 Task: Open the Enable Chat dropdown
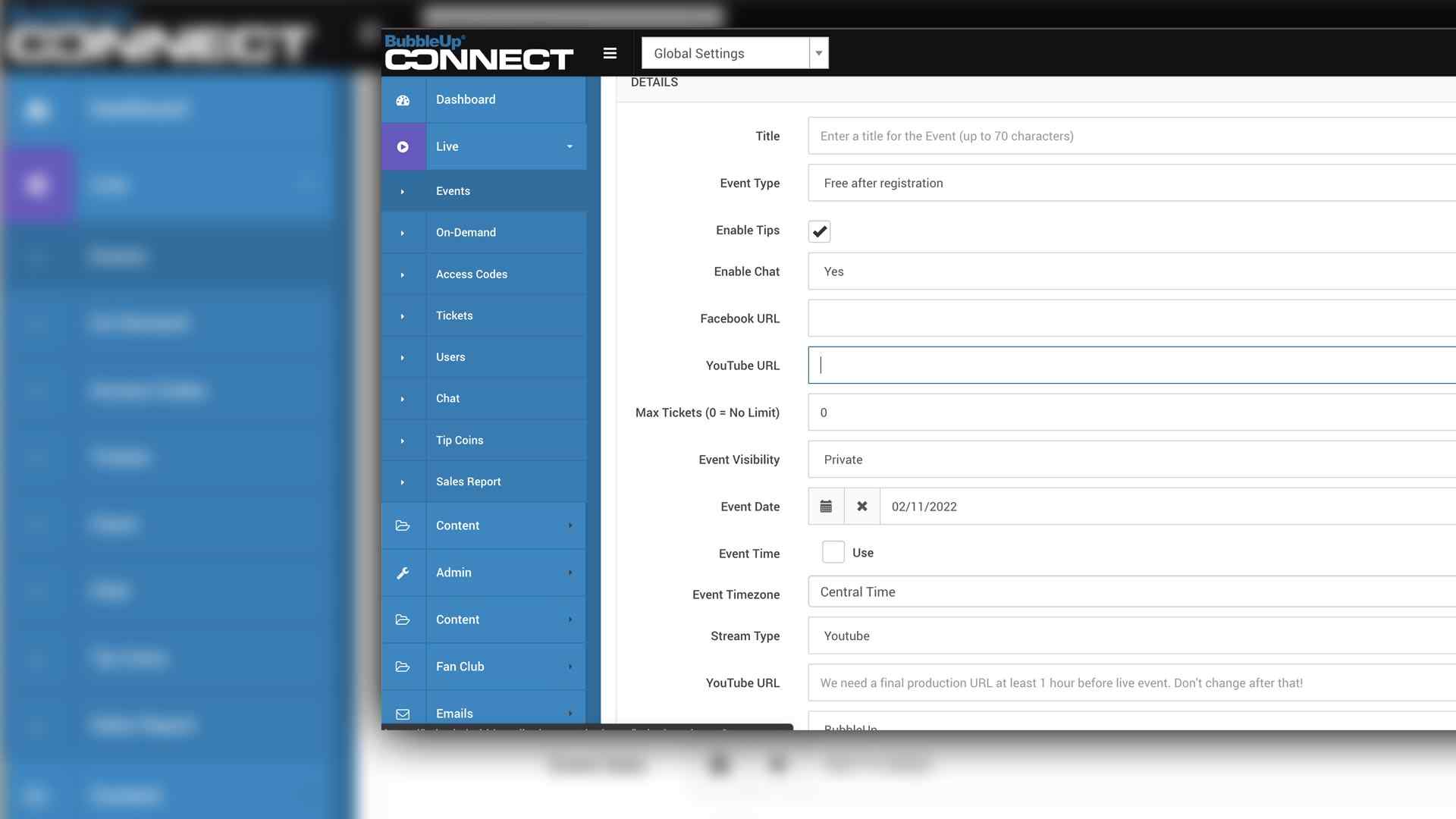coord(1131,271)
